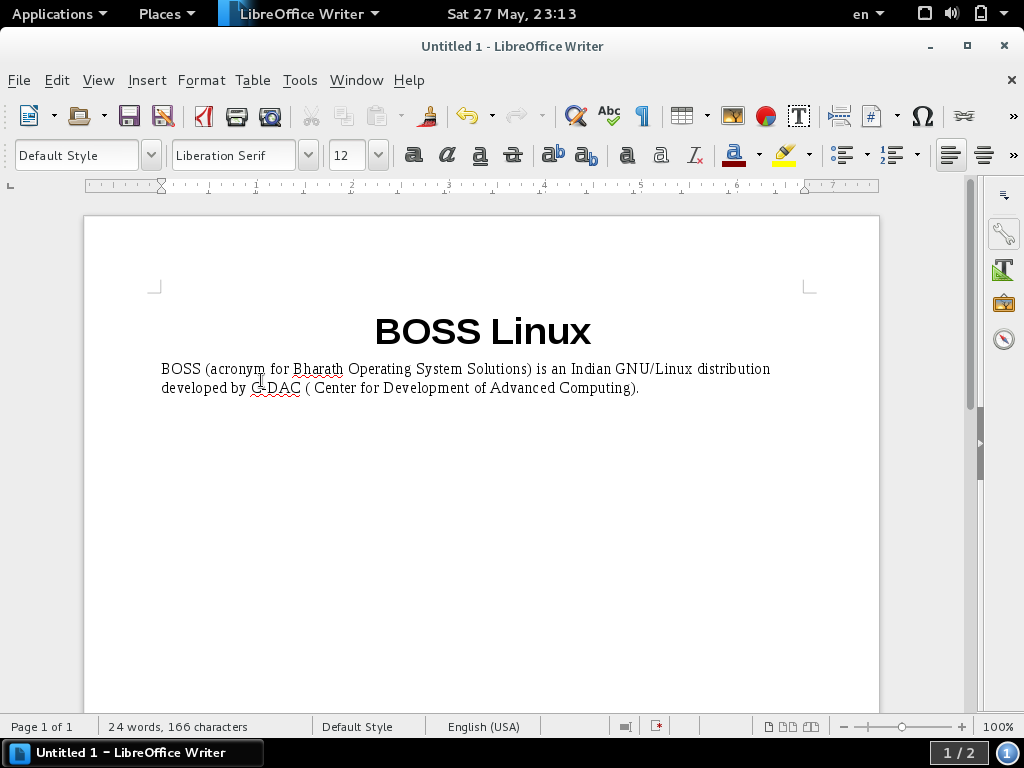Open sidebar Gallery icon

point(1004,304)
